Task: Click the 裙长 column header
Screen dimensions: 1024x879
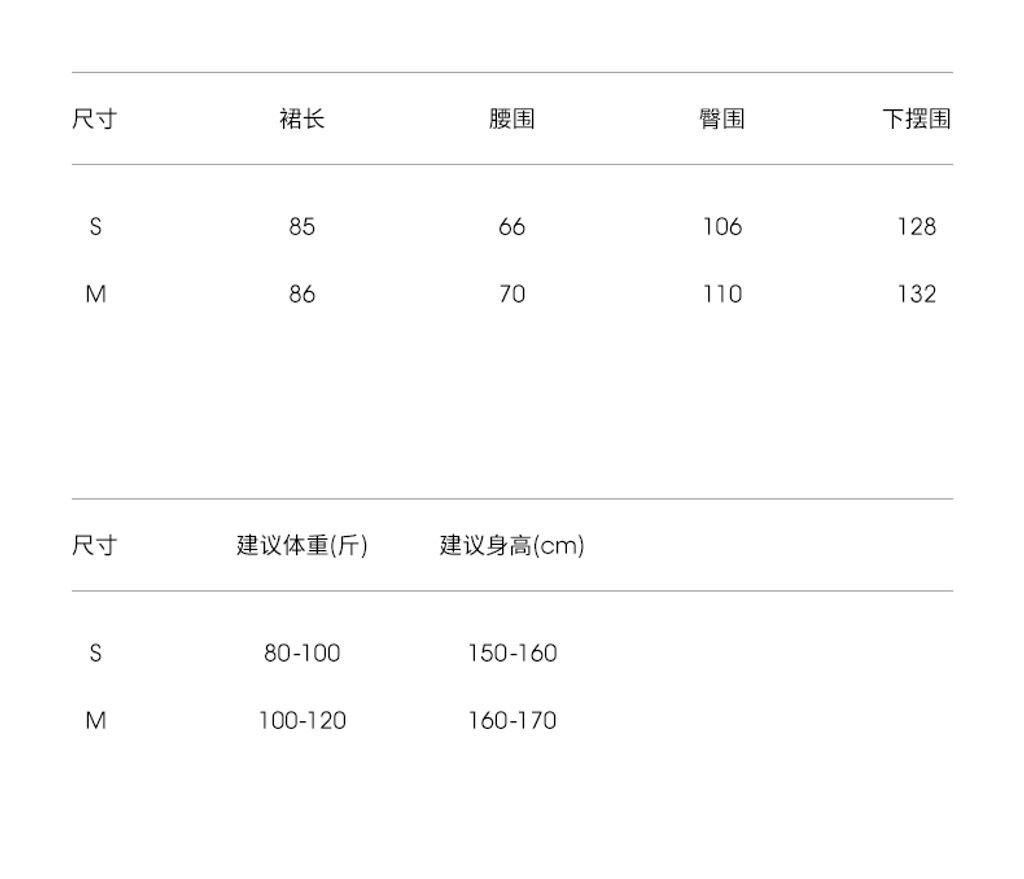Action: (302, 119)
